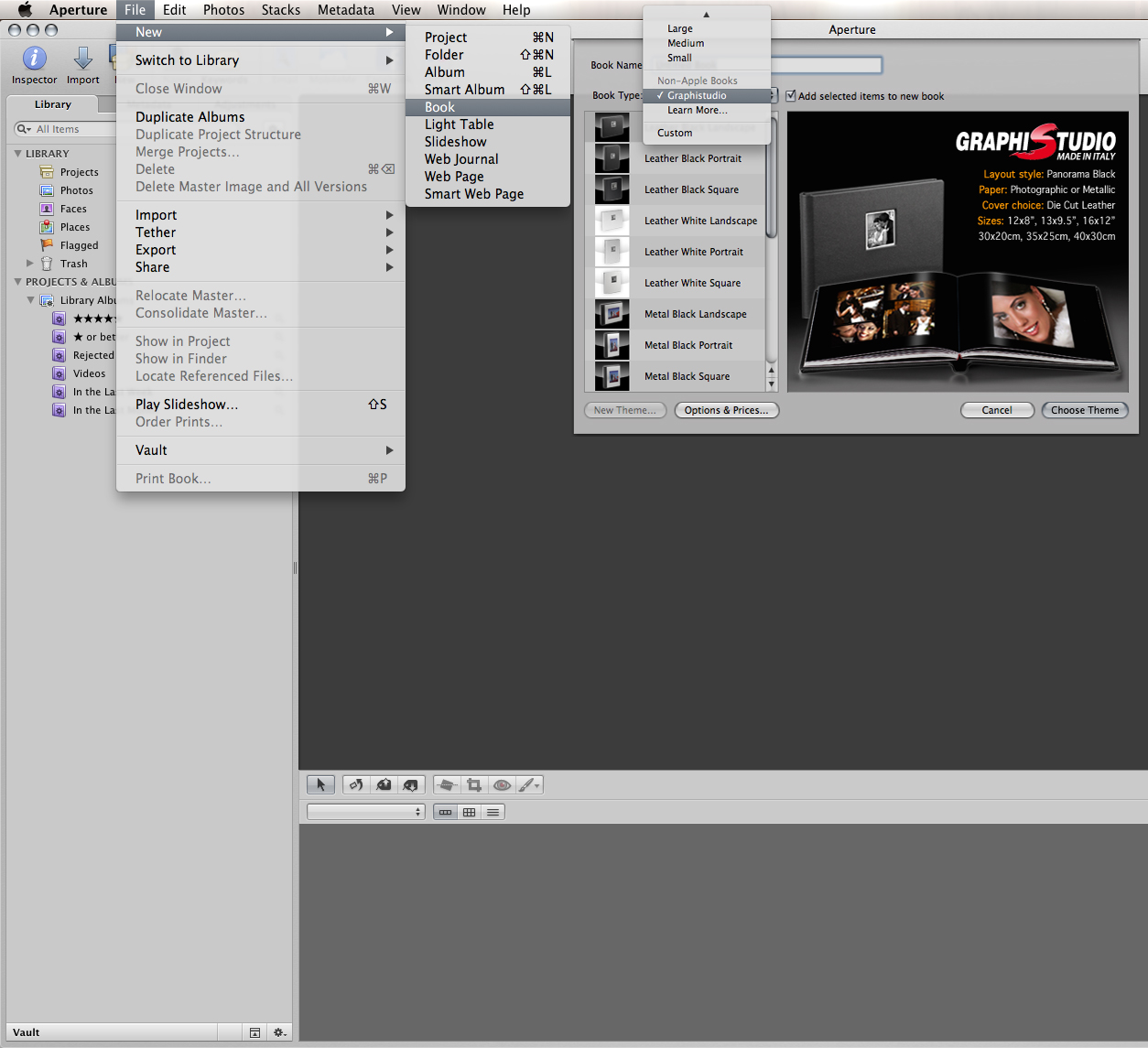Collapse the LIBRARY section triangle

[17, 153]
